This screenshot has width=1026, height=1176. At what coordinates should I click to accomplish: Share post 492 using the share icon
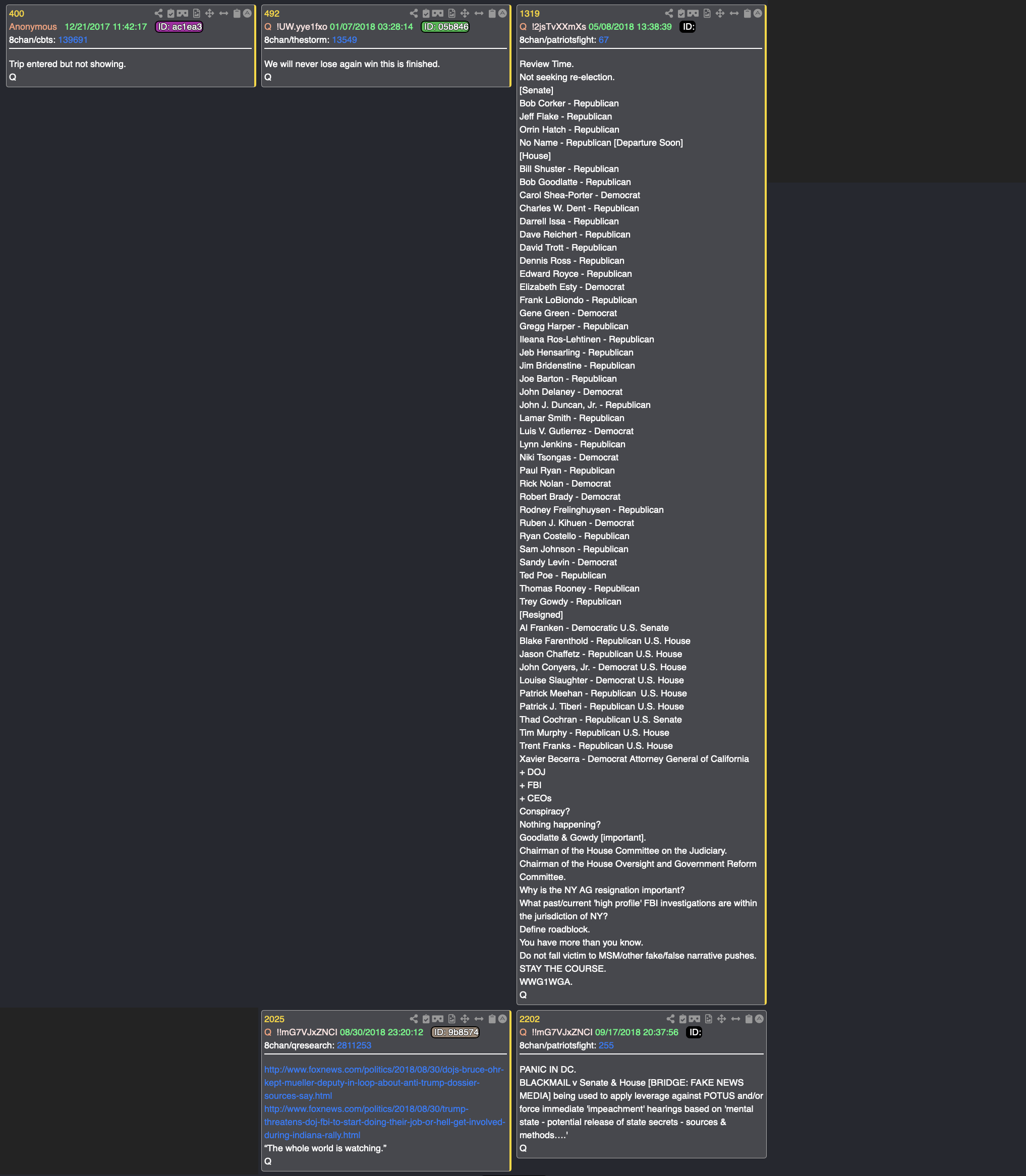(x=414, y=13)
